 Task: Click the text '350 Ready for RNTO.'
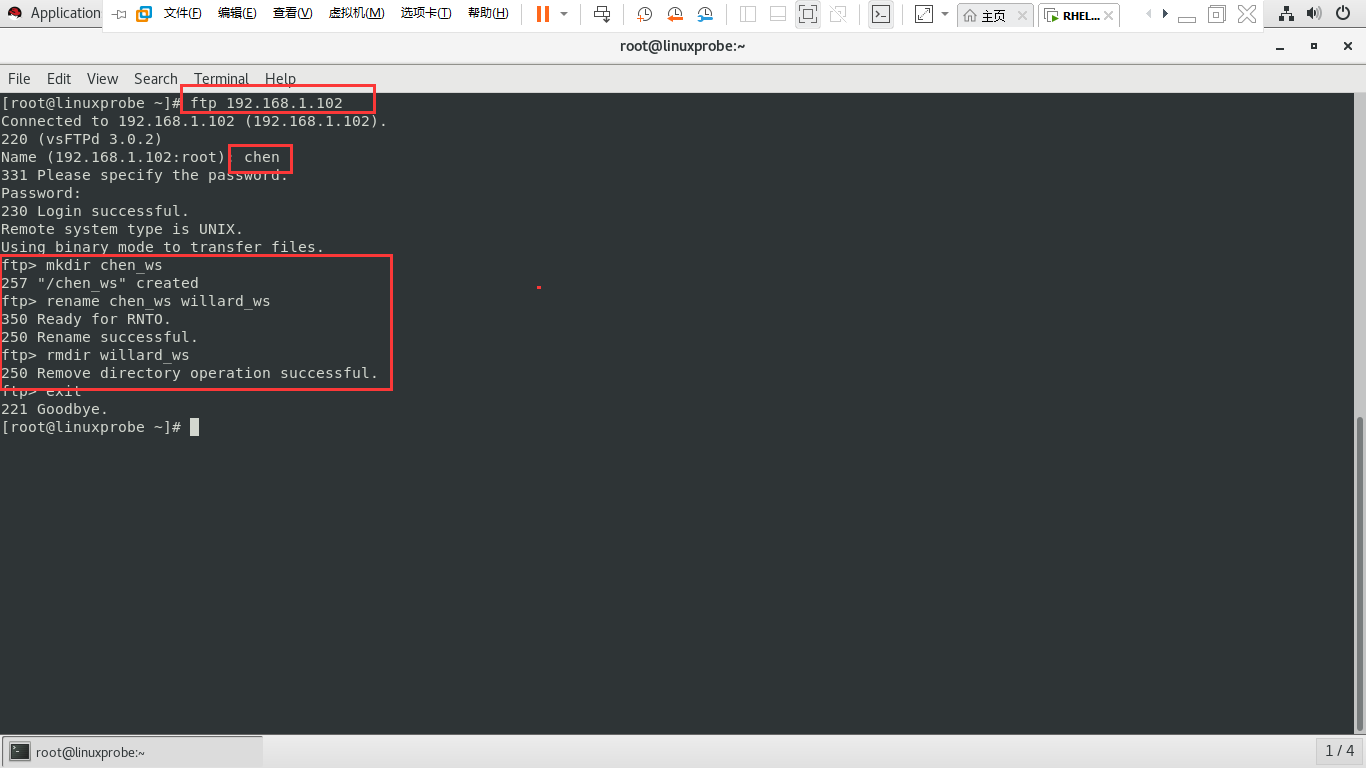pos(86,319)
